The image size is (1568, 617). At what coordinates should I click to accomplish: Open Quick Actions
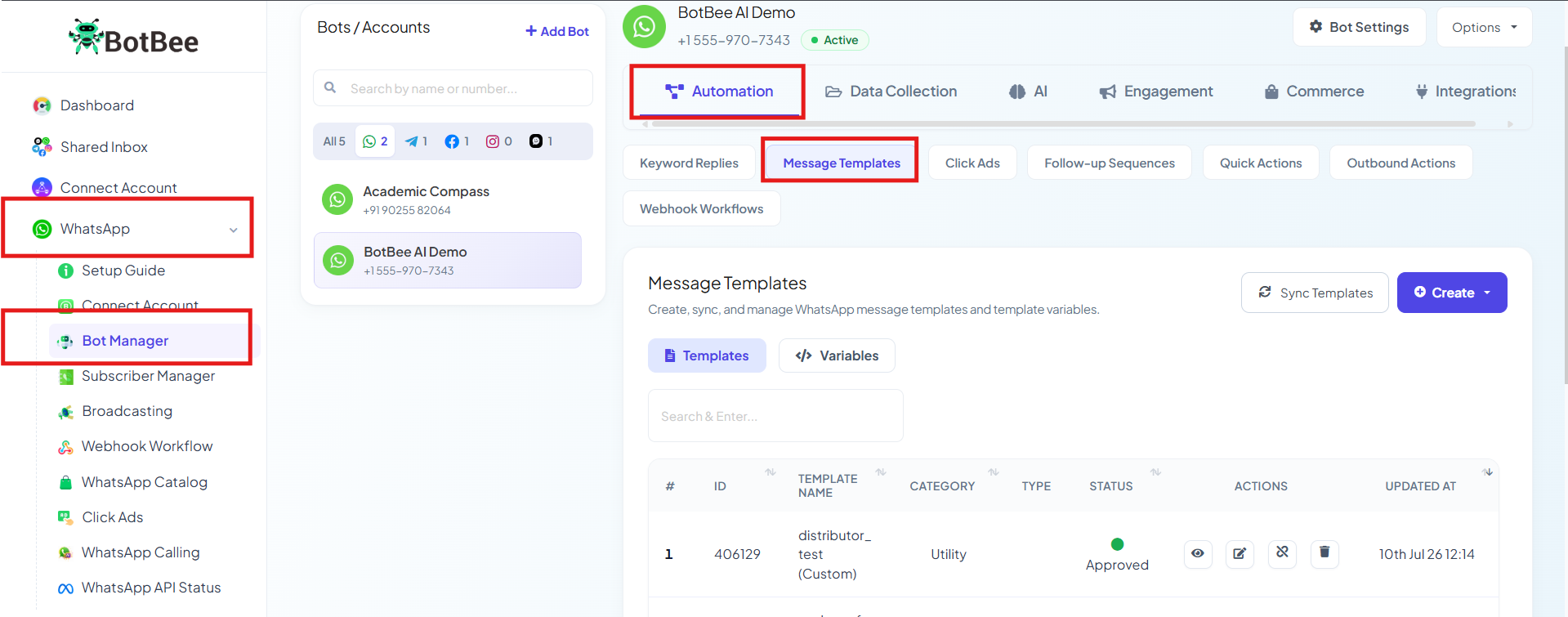(1261, 163)
